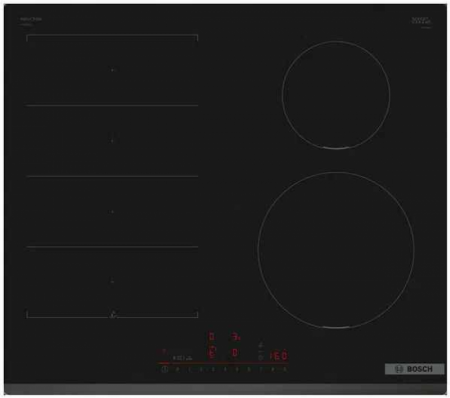Click the Bosch logo badge

pos(414,369)
